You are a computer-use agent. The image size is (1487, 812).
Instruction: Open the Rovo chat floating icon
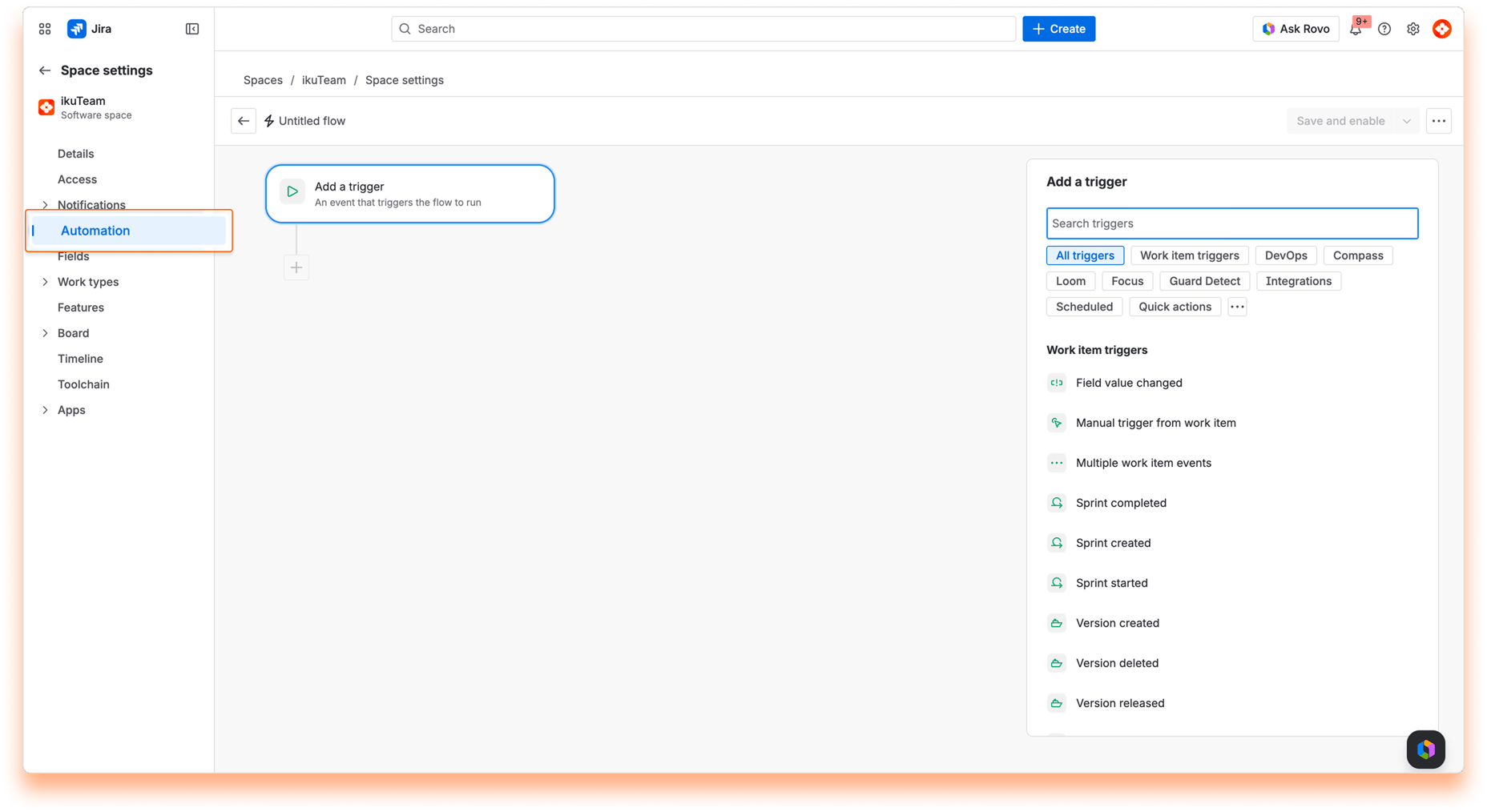(1426, 750)
